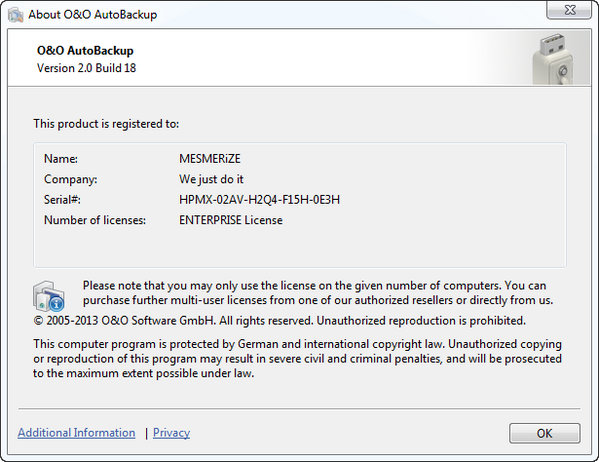Click the 'Number of licenses:' label
The height and width of the screenshot is (462, 599).
pos(95,220)
